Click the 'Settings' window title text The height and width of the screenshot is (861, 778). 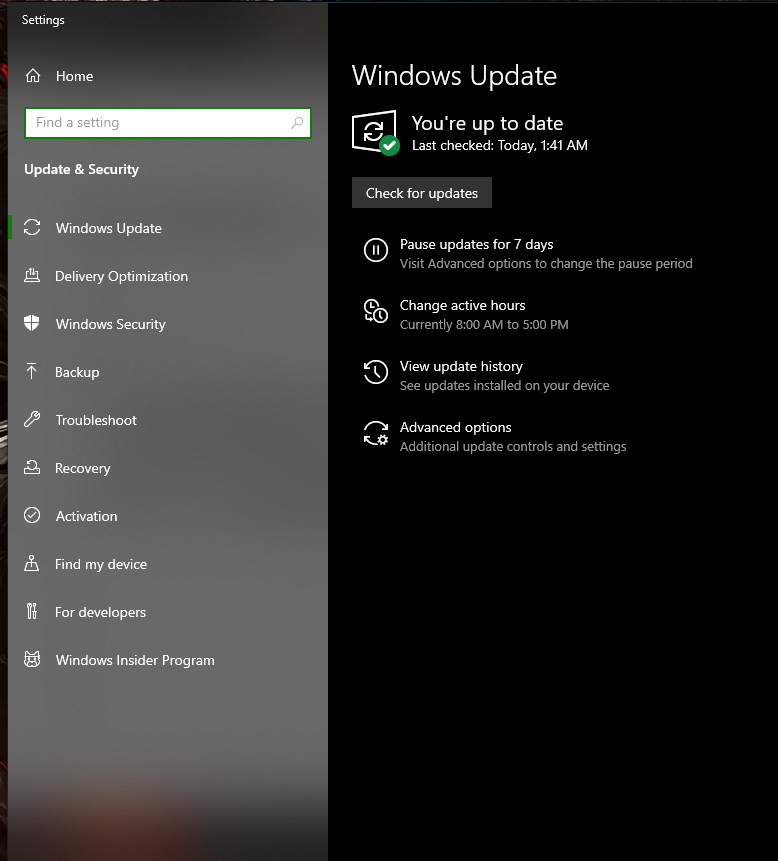click(43, 20)
